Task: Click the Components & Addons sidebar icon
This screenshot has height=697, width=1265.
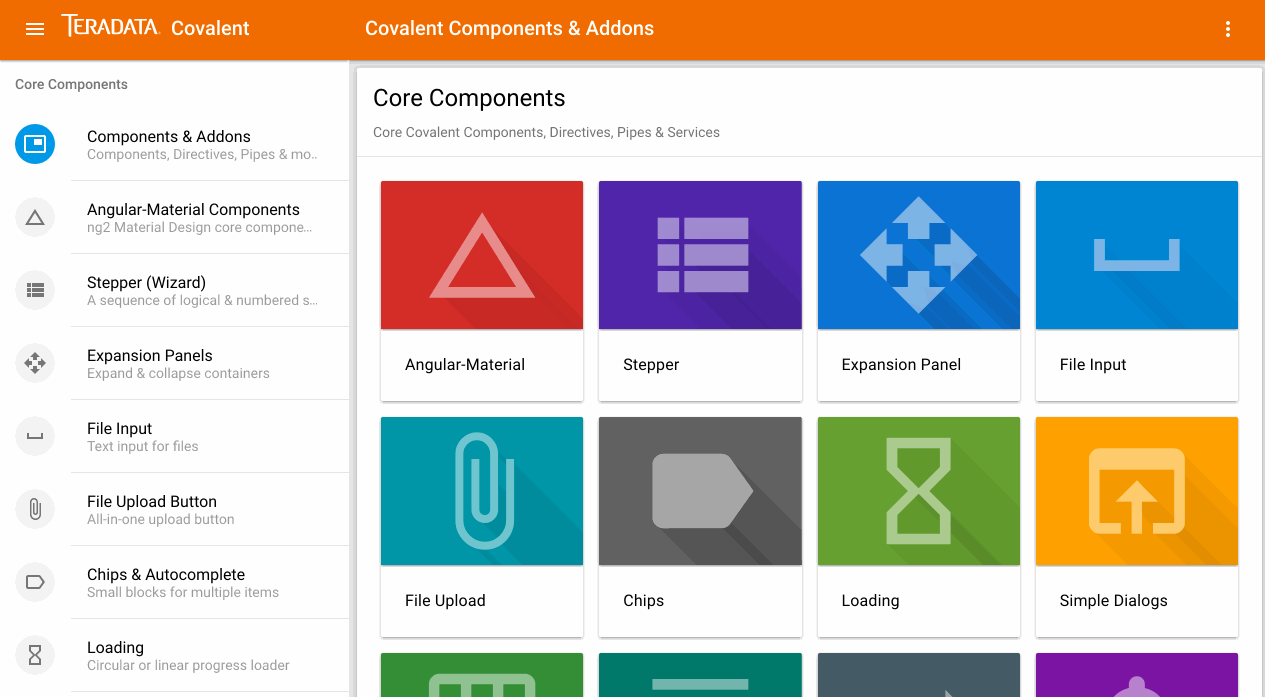Action: pyautogui.click(x=35, y=144)
